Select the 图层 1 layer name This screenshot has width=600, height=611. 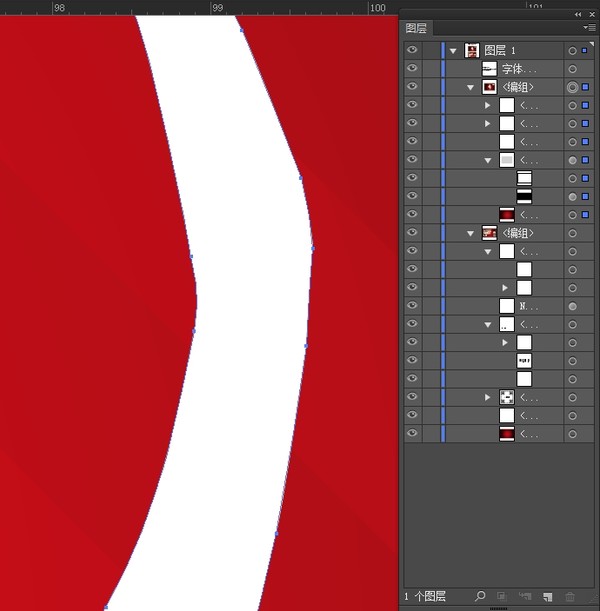point(500,51)
